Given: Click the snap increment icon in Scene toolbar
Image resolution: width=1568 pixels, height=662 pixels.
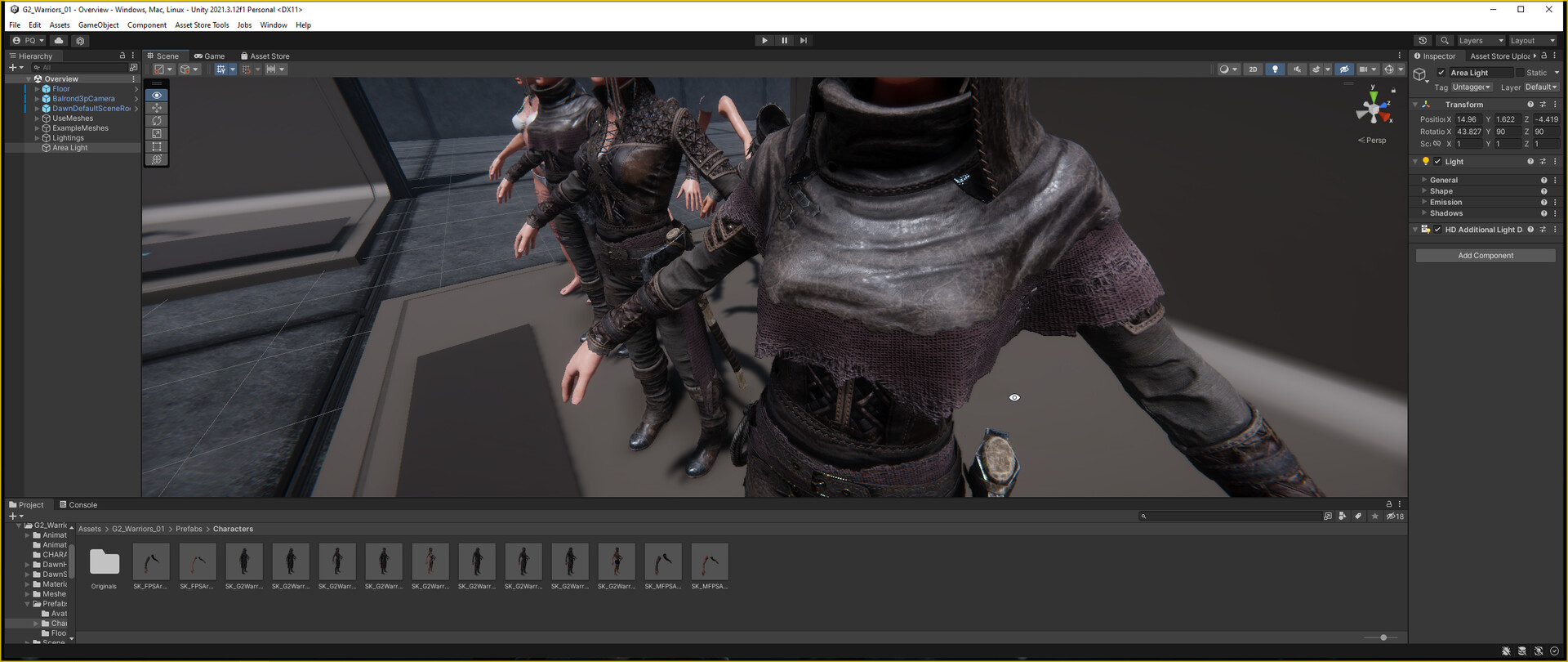Looking at the screenshot, I should 270,69.
